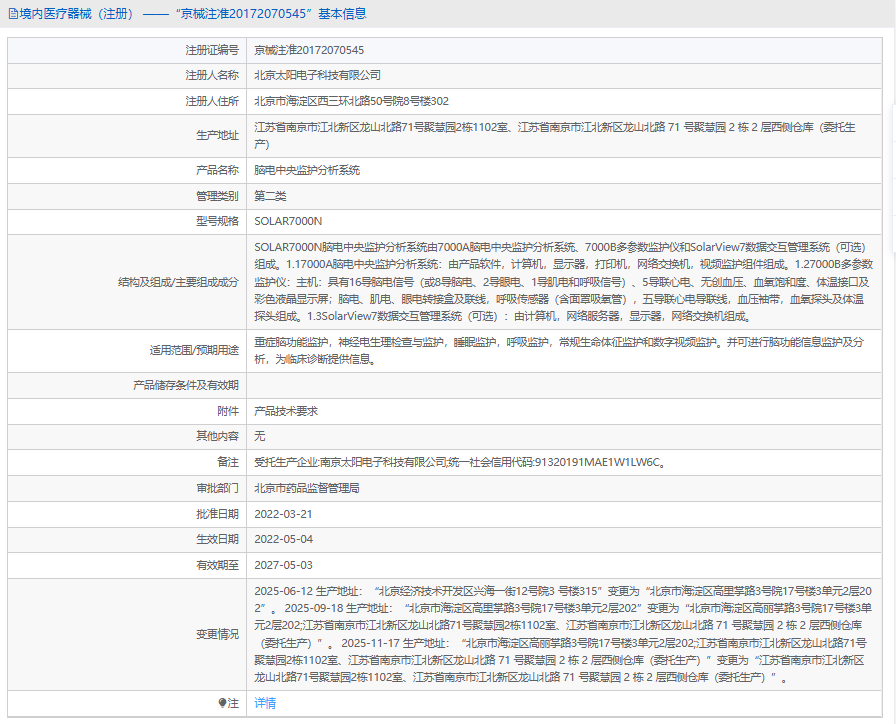
Task: Click the label 结构及组成/主要组成成分
Action: coord(178,282)
